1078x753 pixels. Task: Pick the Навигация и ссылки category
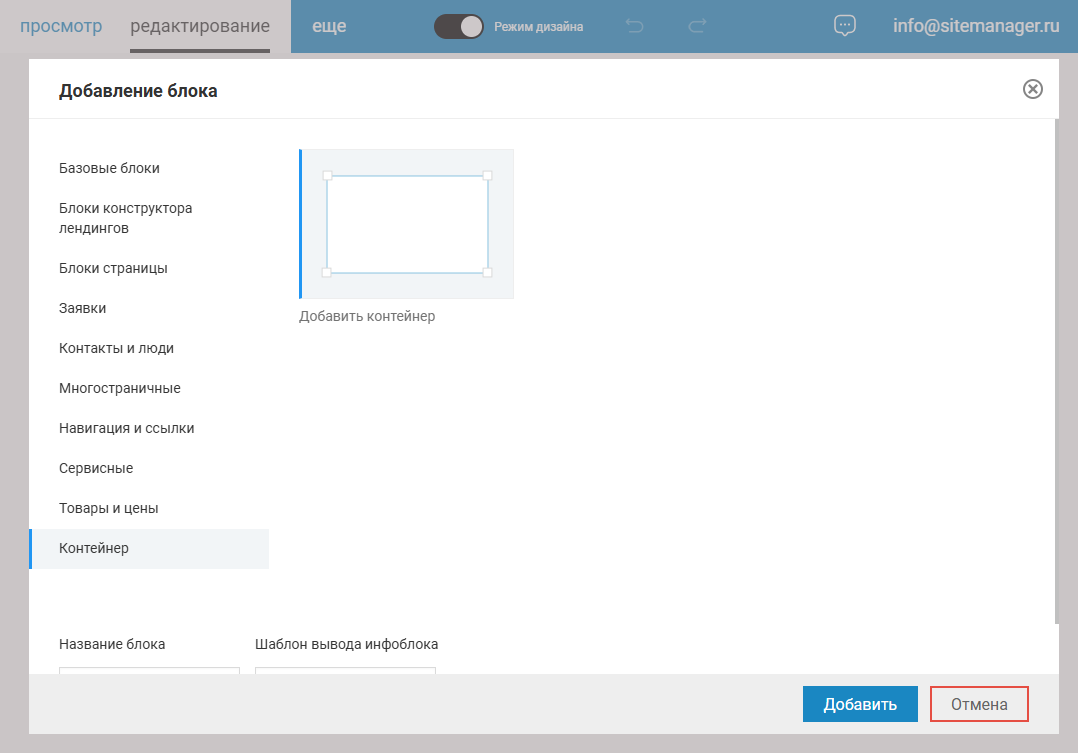[x=126, y=428]
